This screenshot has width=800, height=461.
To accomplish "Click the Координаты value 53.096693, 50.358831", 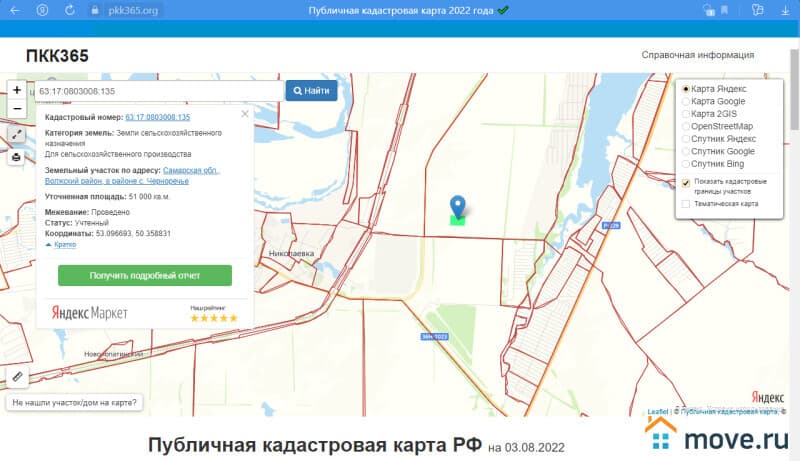I will pyautogui.click(x=133, y=234).
